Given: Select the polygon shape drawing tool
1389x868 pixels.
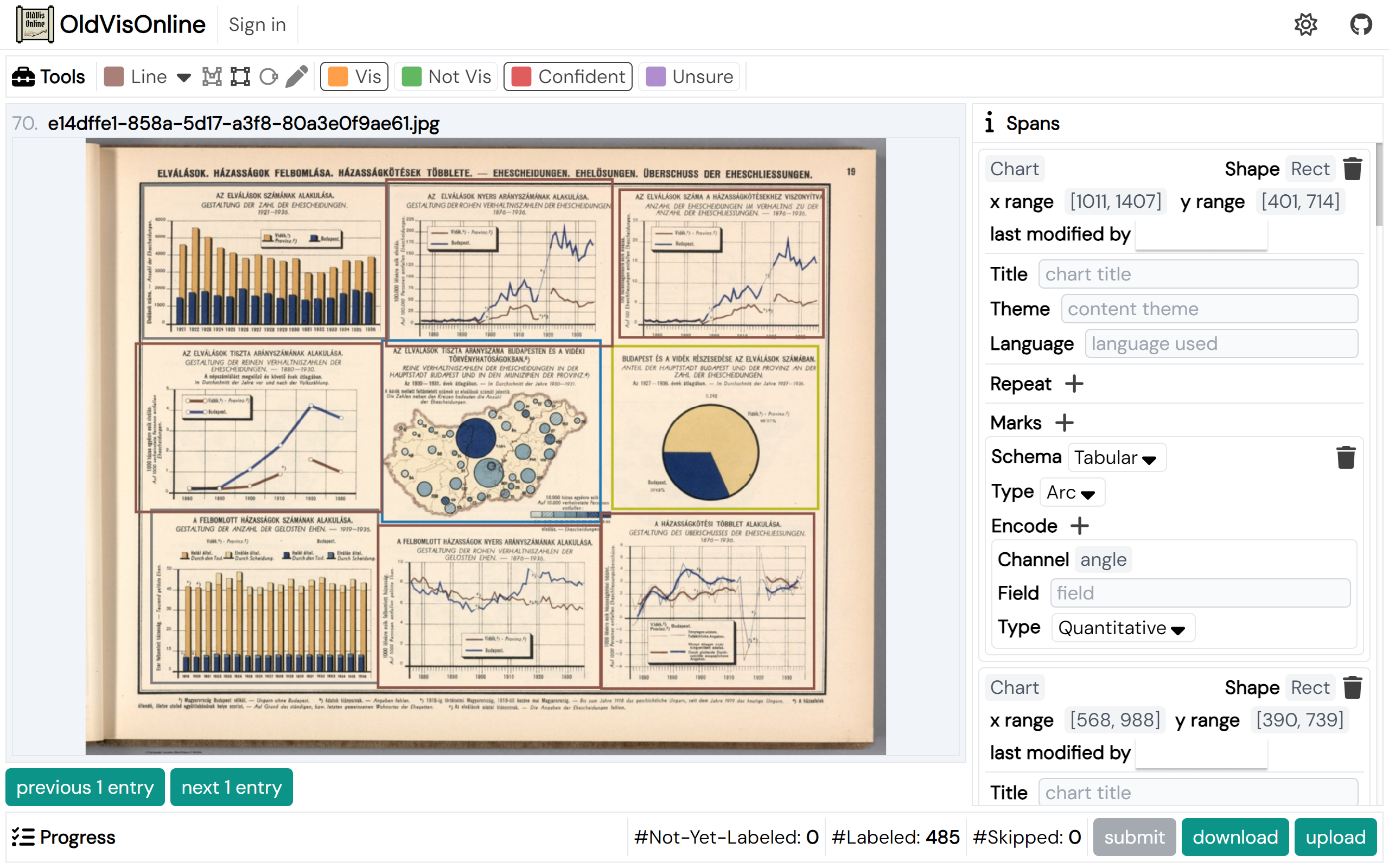Looking at the screenshot, I should (x=212, y=76).
